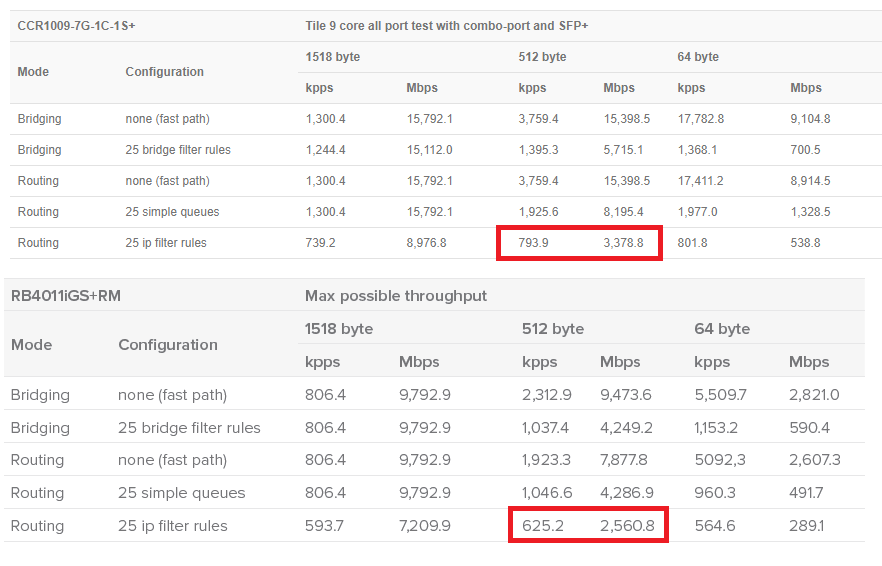This screenshot has width=882, height=566.
Task: Select RB4011 value 564.6 kpps
Action: click(714, 525)
